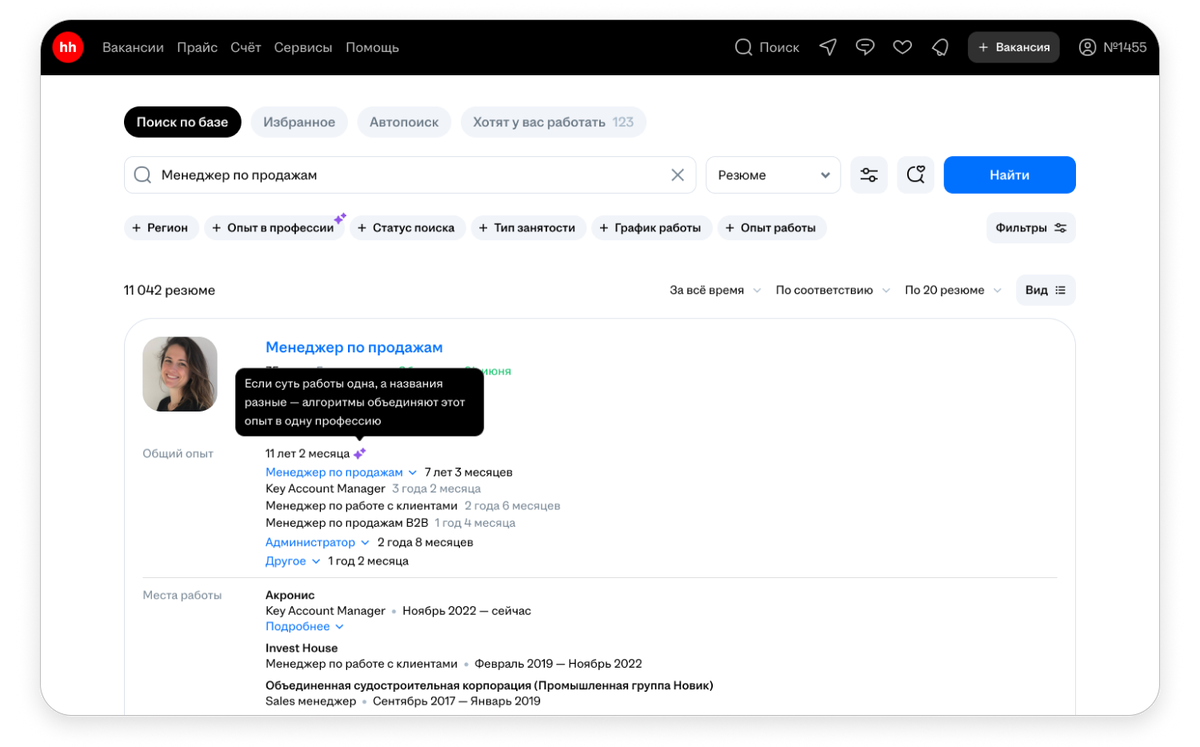This screenshot has height=747, width=1200.
Task: Click the blue «Найти» button
Action: point(1009,174)
